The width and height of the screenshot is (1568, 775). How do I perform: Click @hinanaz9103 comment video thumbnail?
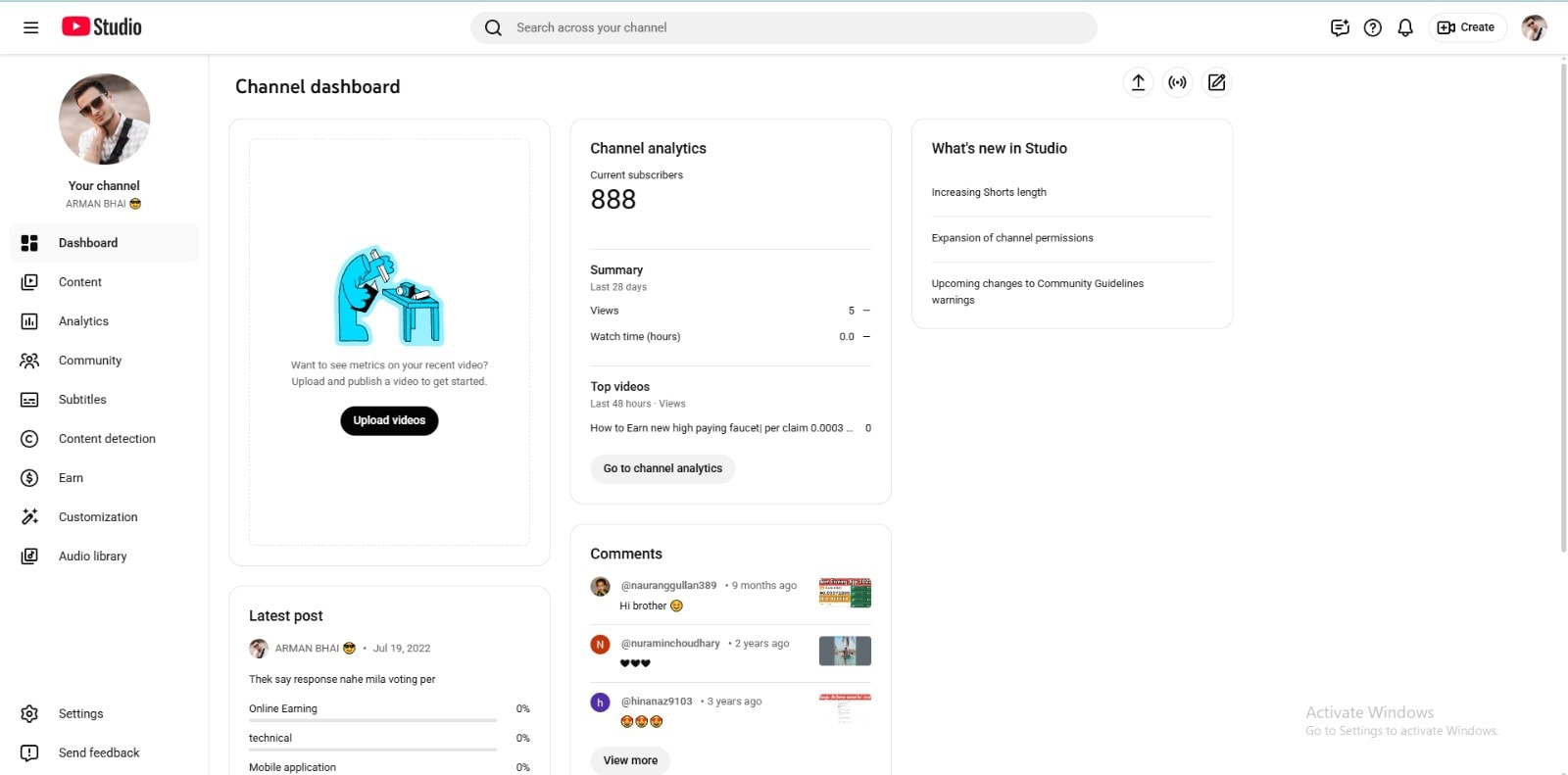(x=845, y=708)
